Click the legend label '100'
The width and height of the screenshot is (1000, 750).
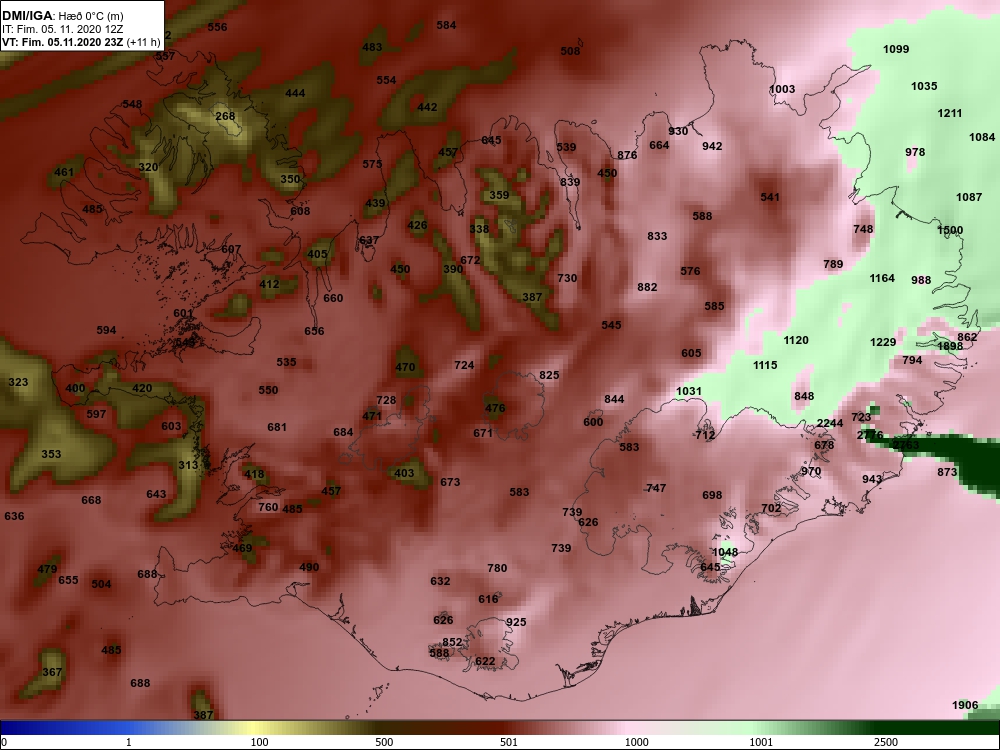pyautogui.click(x=259, y=742)
